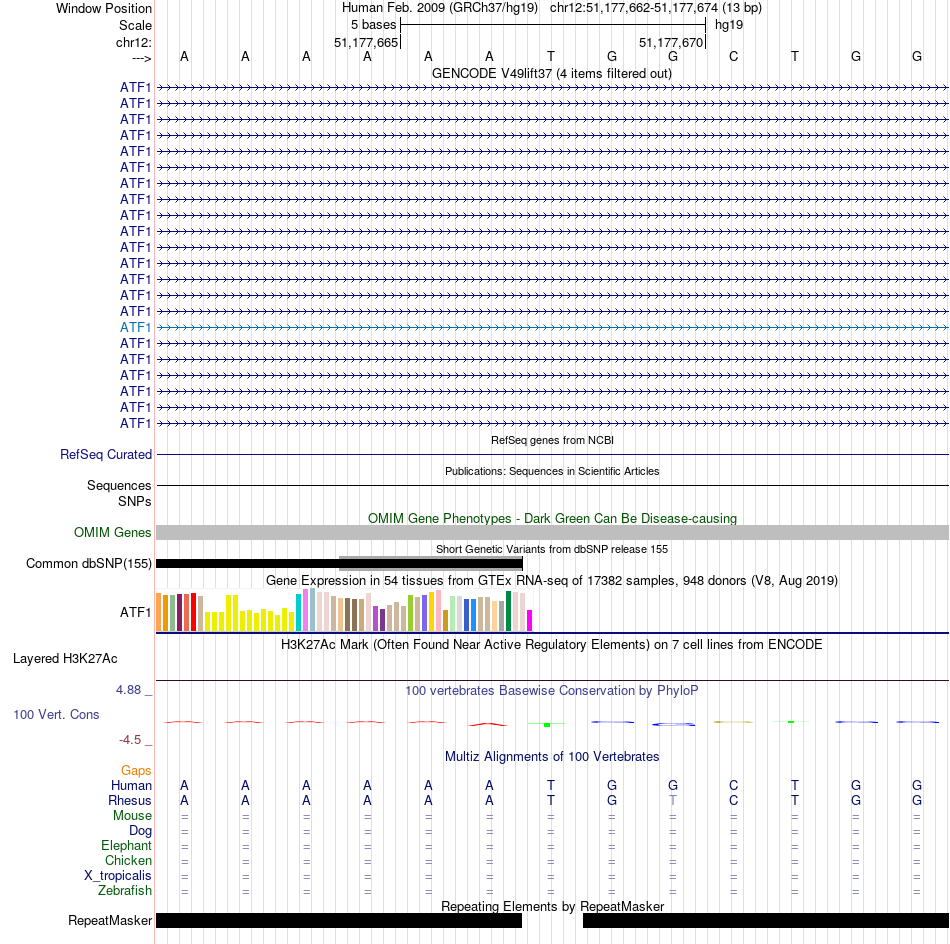
Task: Click the chr12:51,177,662-51,177,674 position text
Action: pyautogui.click(x=634, y=8)
